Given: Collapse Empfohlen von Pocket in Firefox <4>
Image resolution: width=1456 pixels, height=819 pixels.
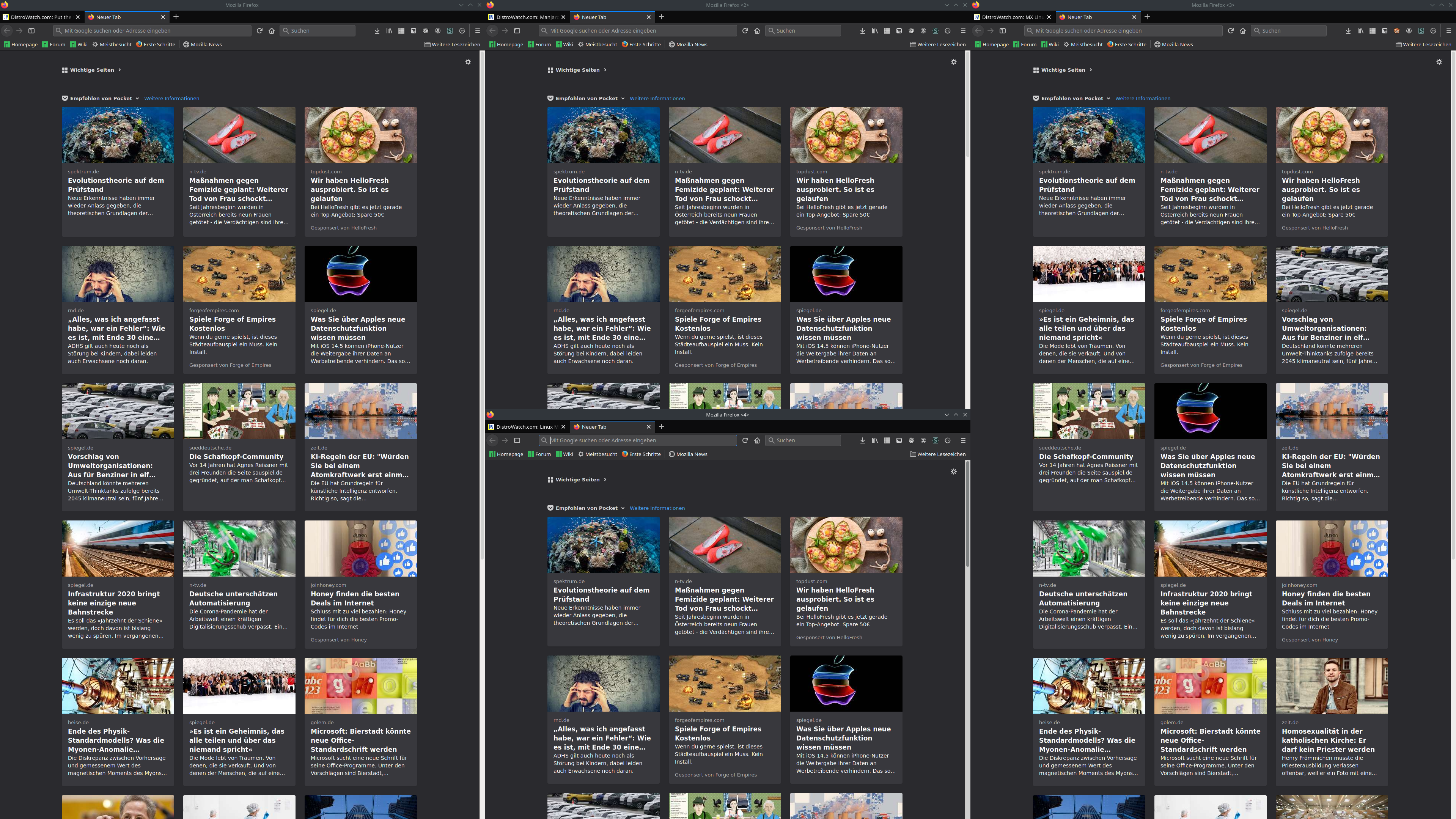Looking at the screenshot, I should [623, 508].
